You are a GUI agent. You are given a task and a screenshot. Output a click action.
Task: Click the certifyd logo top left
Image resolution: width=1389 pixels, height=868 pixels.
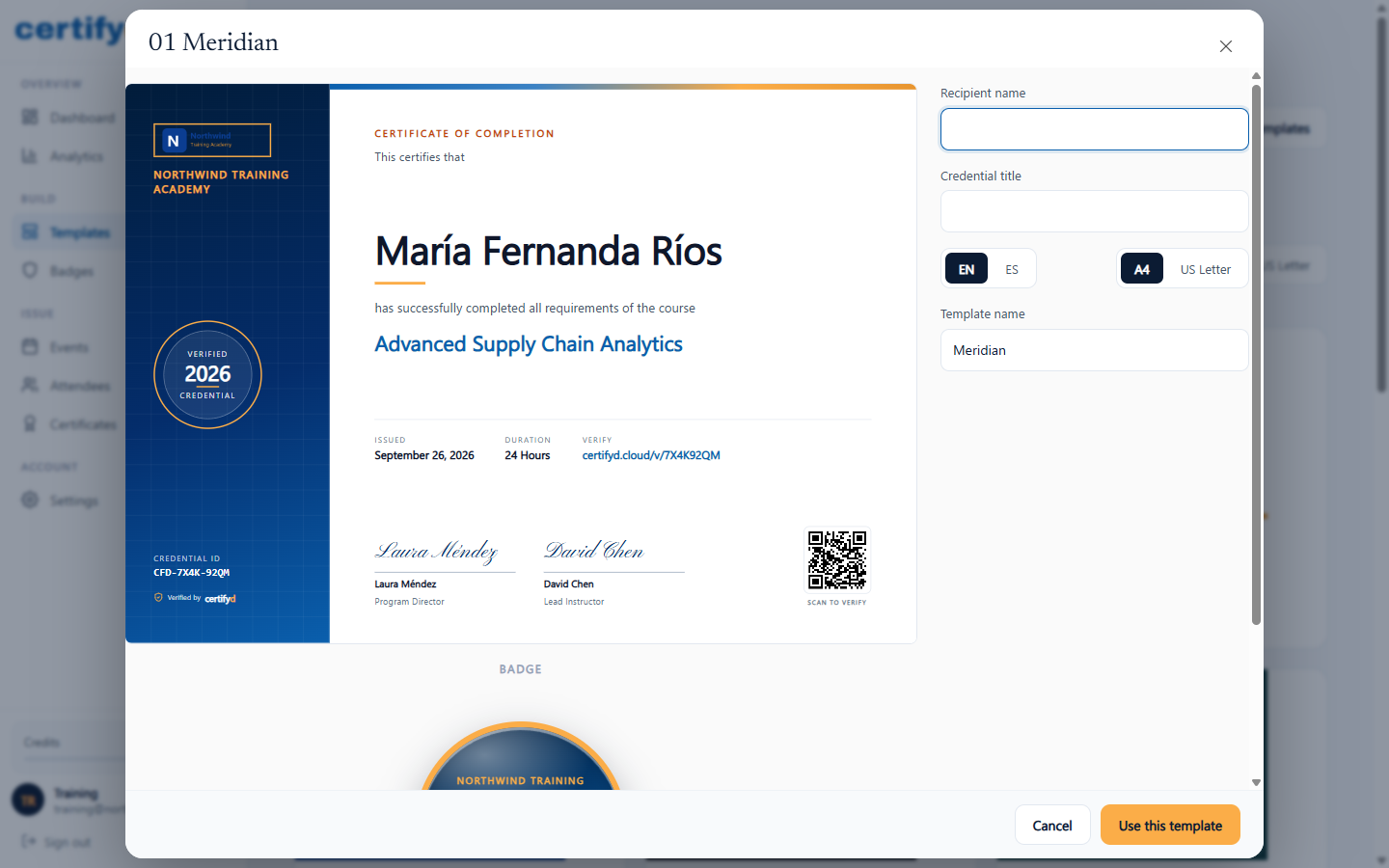[x=69, y=30]
